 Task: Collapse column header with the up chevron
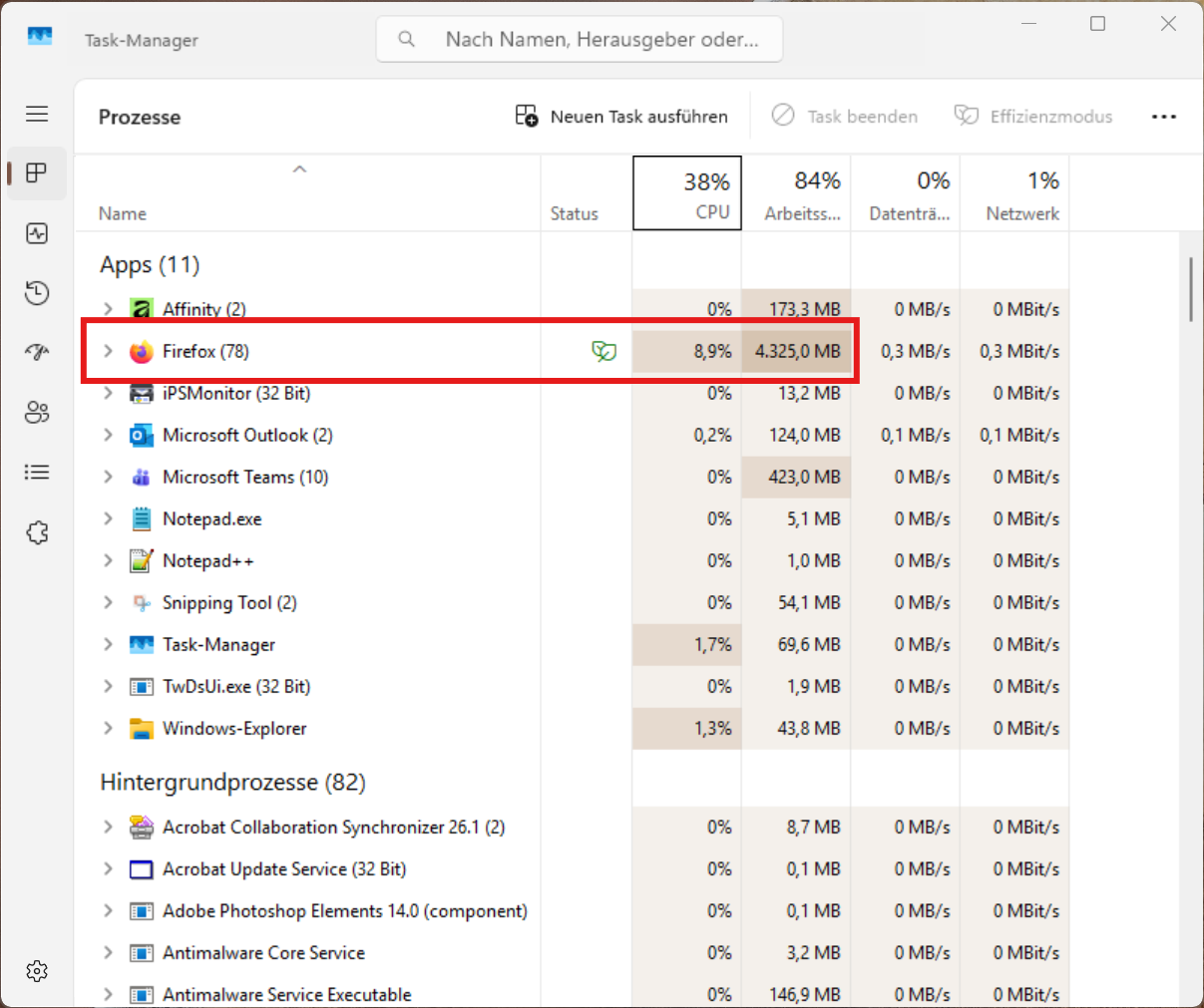[299, 168]
